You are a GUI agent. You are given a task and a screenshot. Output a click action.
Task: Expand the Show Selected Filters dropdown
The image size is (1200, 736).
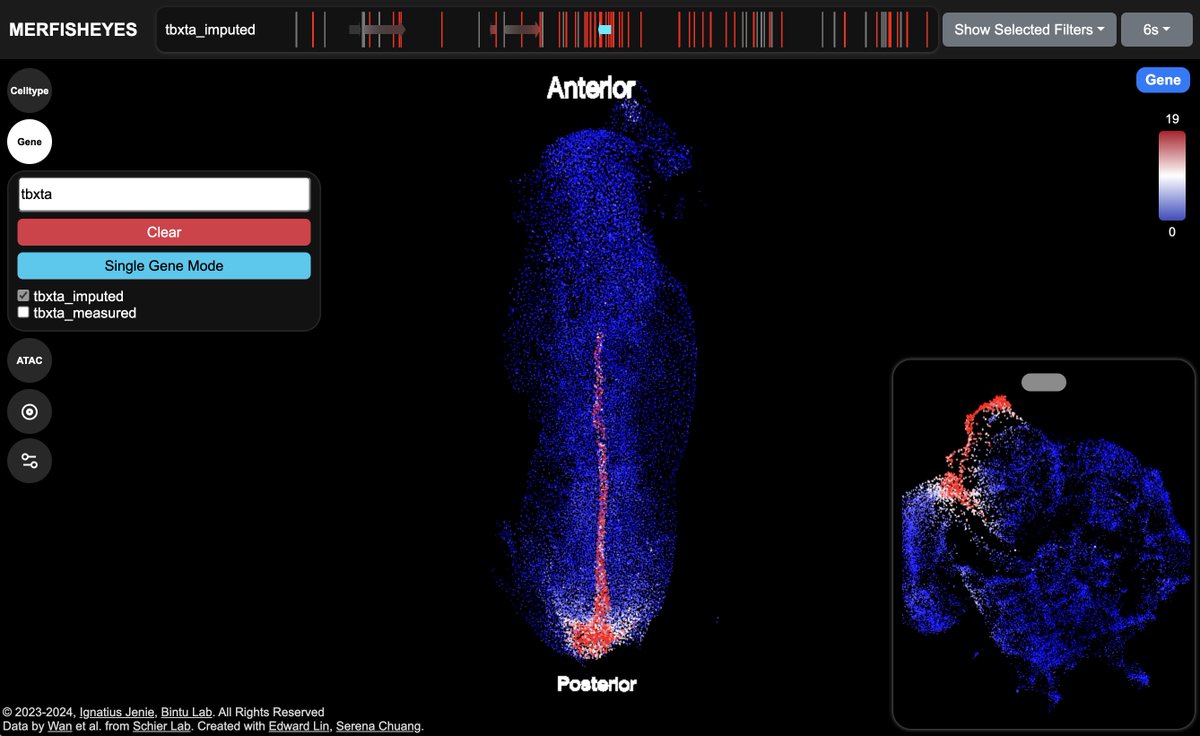(x=1029, y=30)
